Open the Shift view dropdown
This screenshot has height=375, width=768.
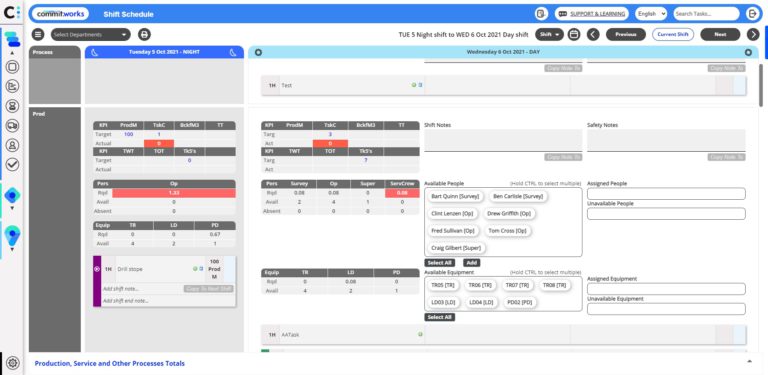[550, 35]
